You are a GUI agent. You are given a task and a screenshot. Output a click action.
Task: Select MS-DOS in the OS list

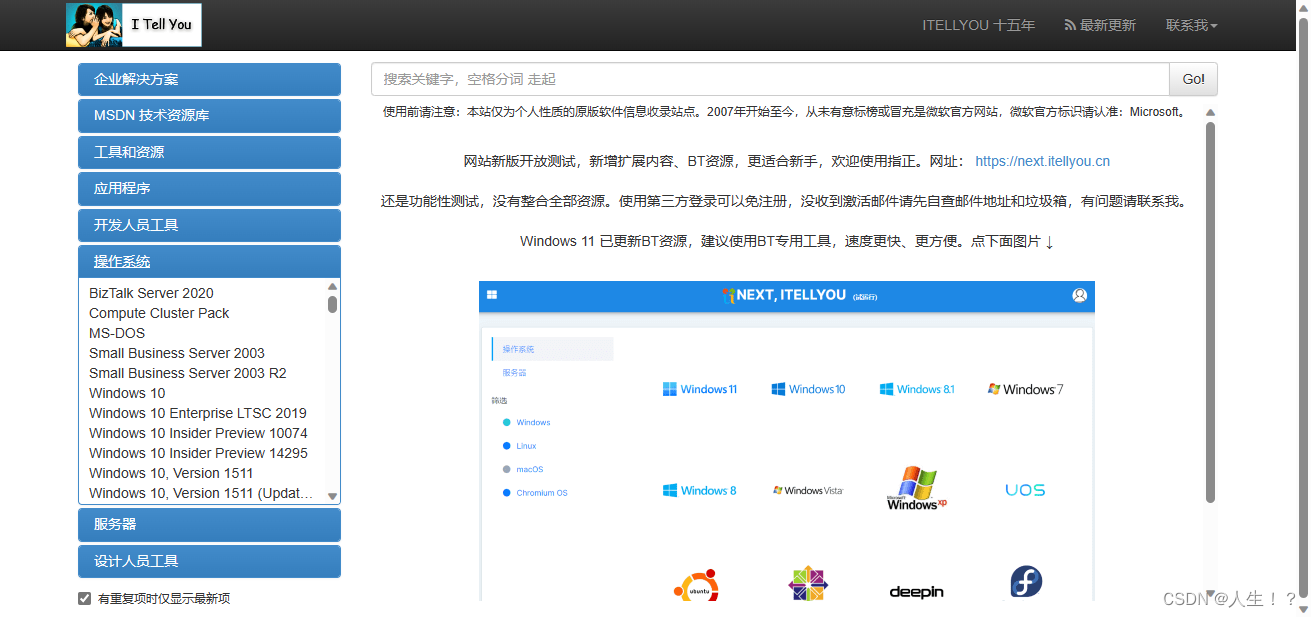coord(117,333)
